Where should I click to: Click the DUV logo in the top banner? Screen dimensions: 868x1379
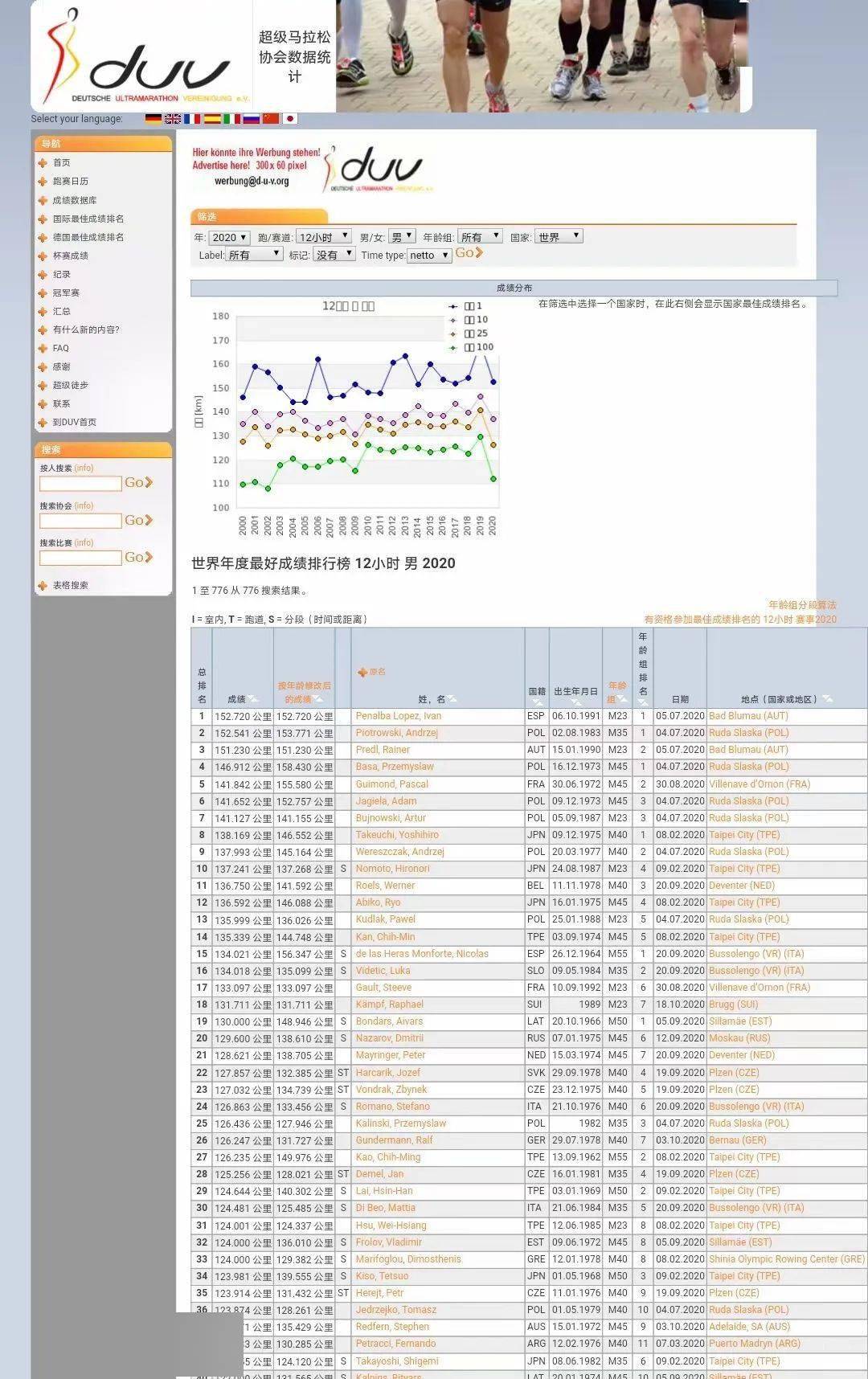click(141, 58)
